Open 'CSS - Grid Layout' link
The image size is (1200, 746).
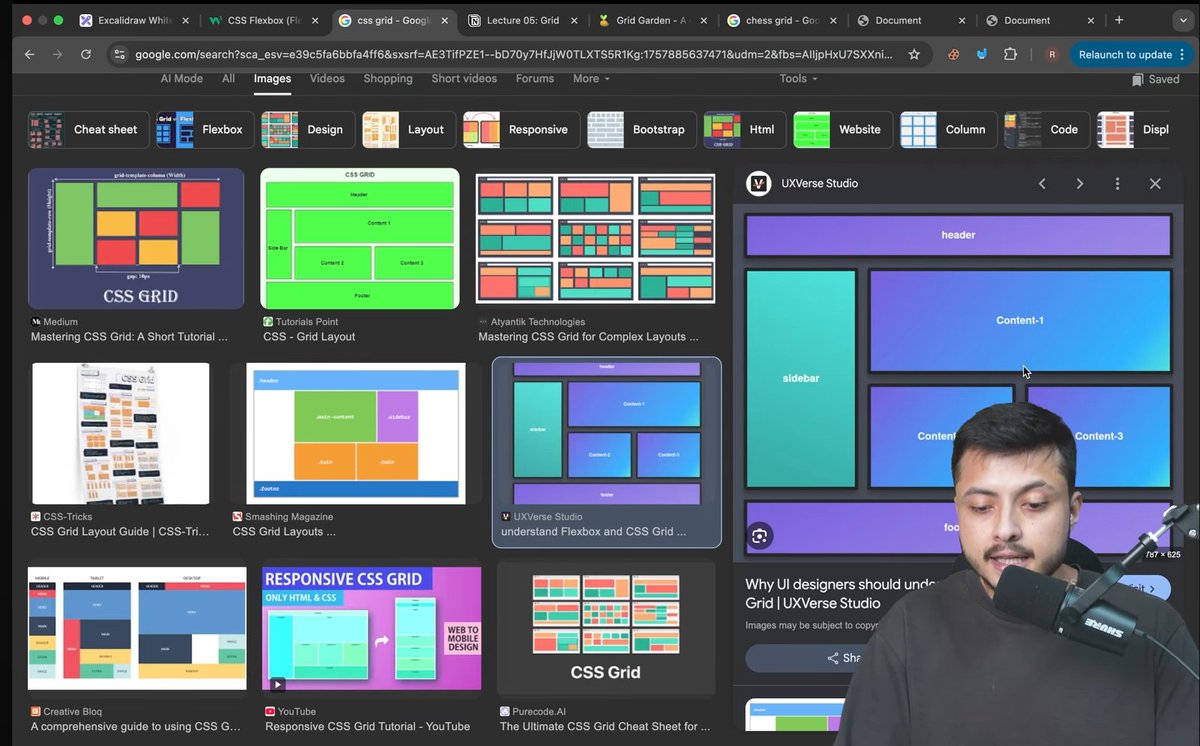(309, 337)
